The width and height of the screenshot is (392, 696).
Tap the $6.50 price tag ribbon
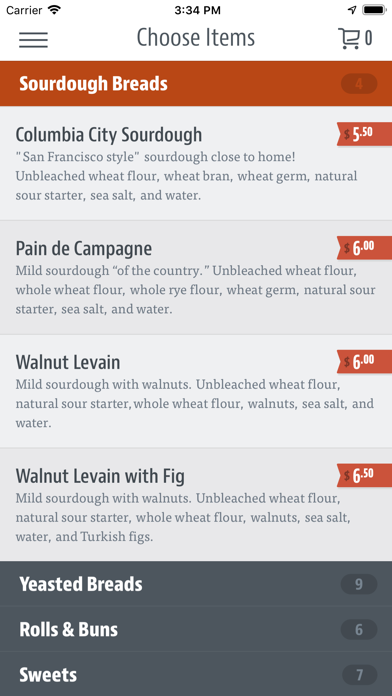[x=364, y=475]
